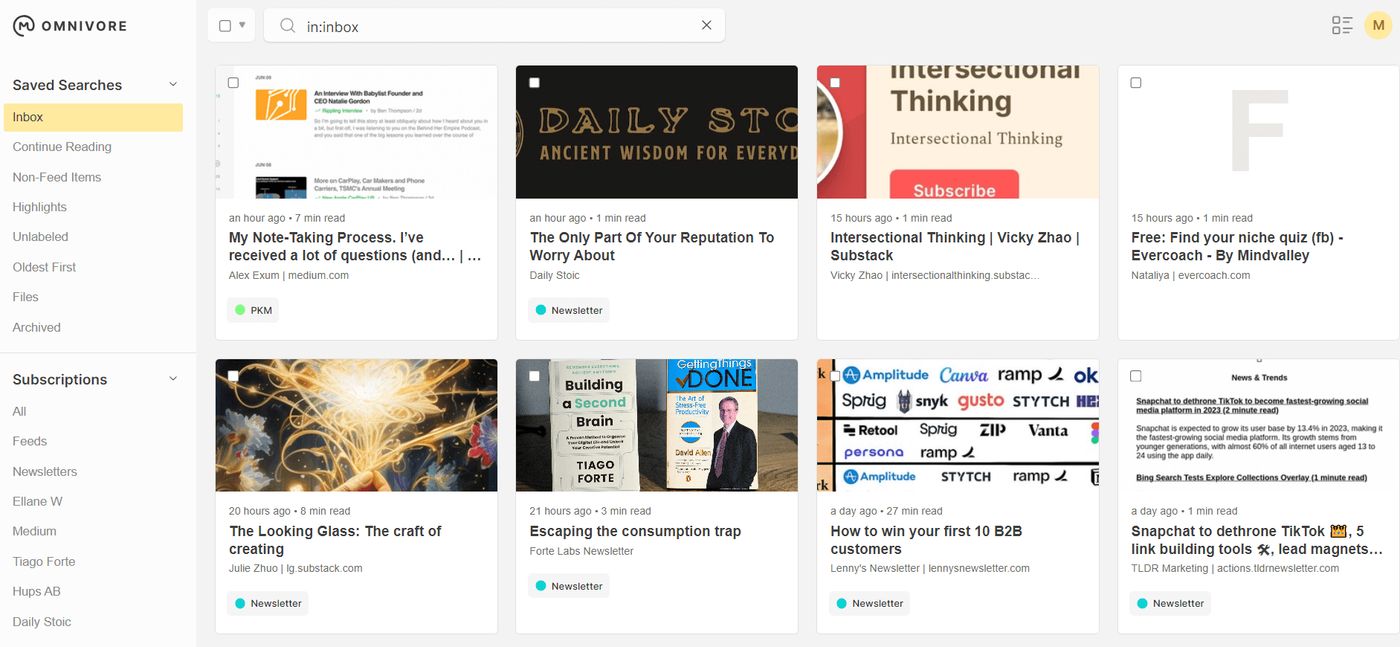Open Oldest First saved search

coord(44,267)
